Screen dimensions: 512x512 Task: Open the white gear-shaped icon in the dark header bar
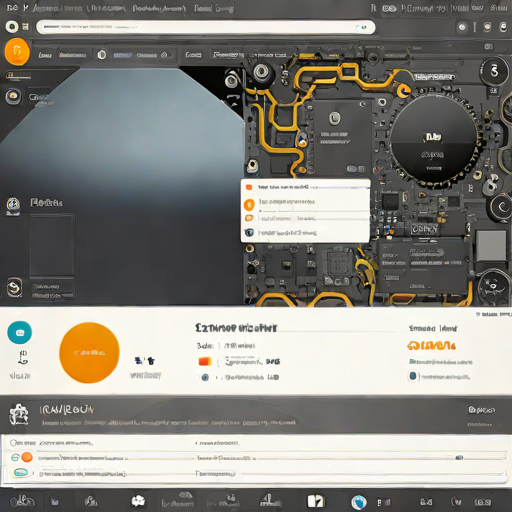coord(19,414)
